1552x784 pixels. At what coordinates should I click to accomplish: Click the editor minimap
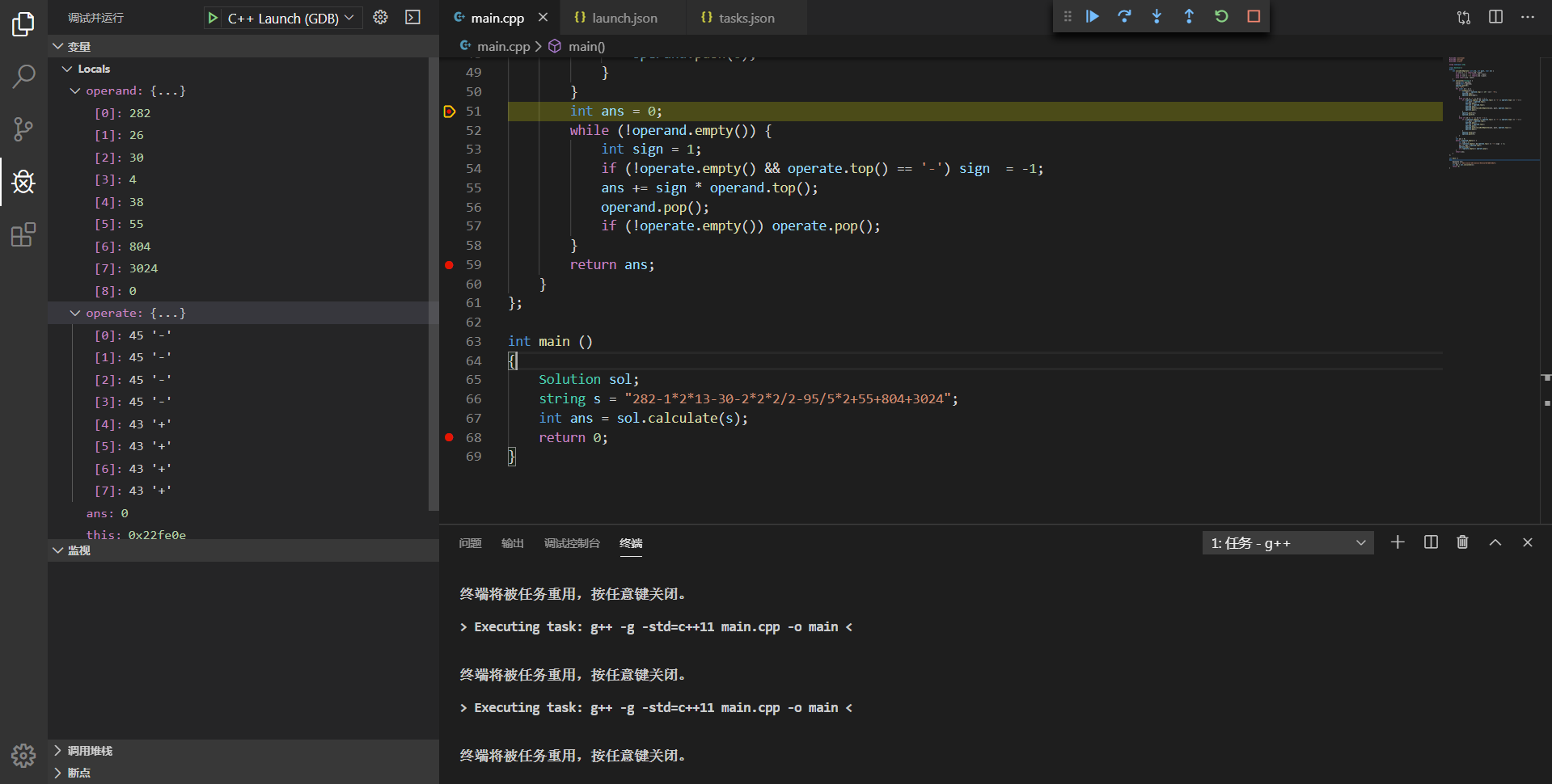[1491, 113]
